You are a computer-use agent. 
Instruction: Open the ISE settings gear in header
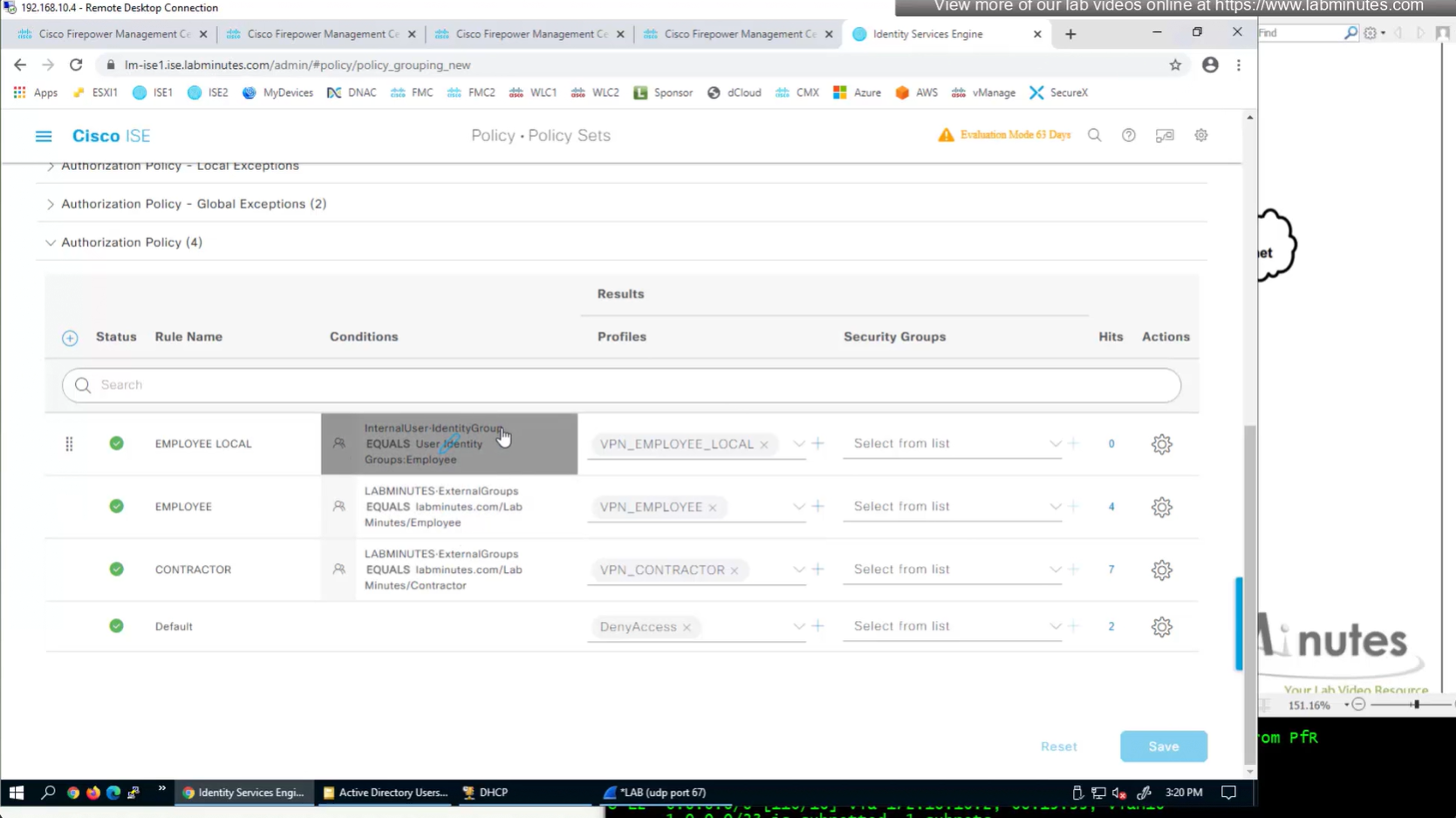(1200, 136)
